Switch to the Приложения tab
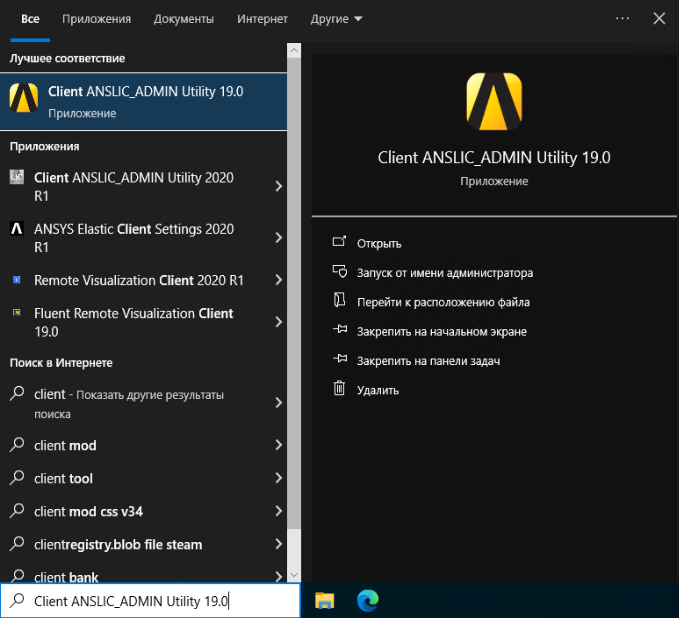The height and width of the screenshot is (618, 679). 96,19
